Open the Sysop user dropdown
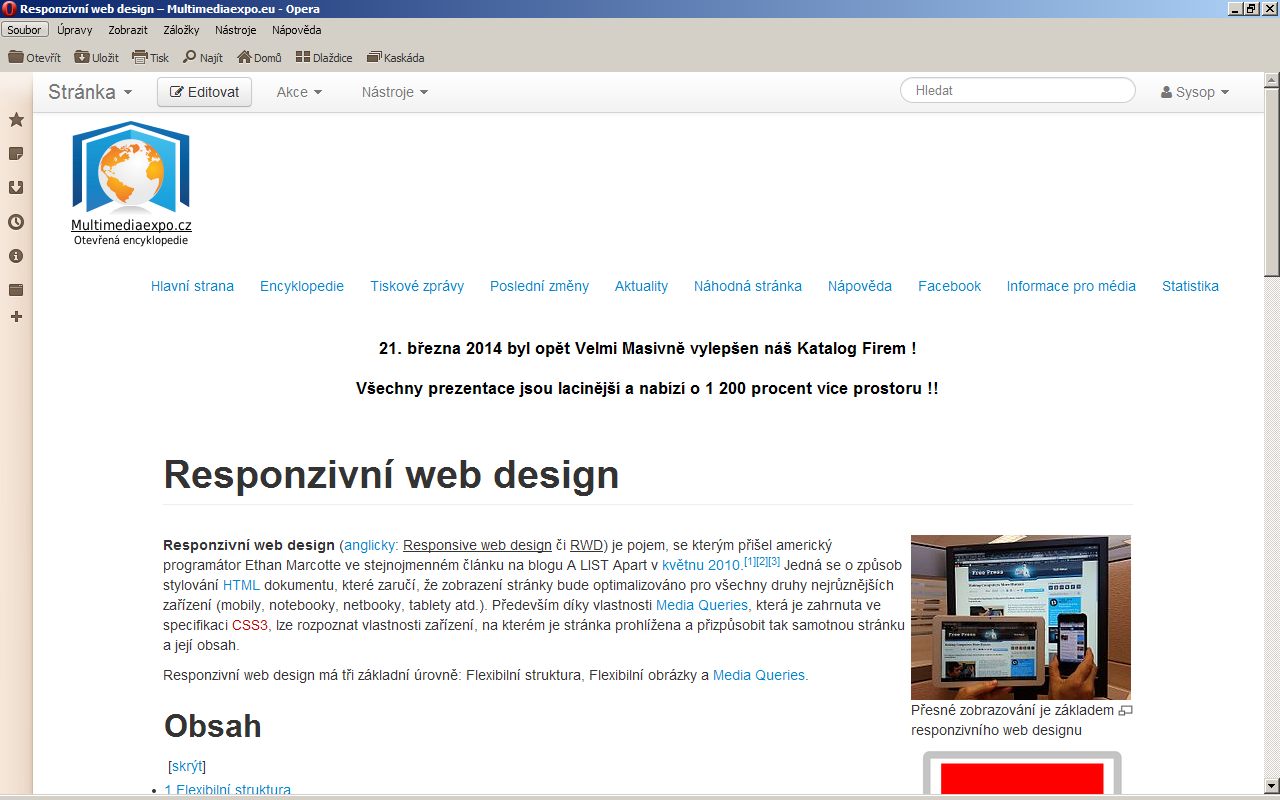Viewport: 1280px width, 800px height. click(x=1195, y=92)
